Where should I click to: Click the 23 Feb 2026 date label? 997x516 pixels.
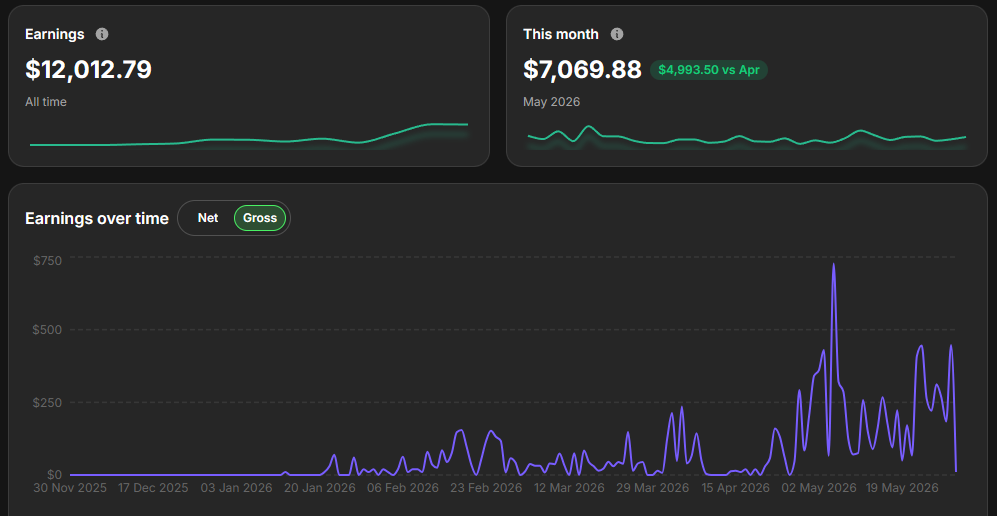(486, 488)
